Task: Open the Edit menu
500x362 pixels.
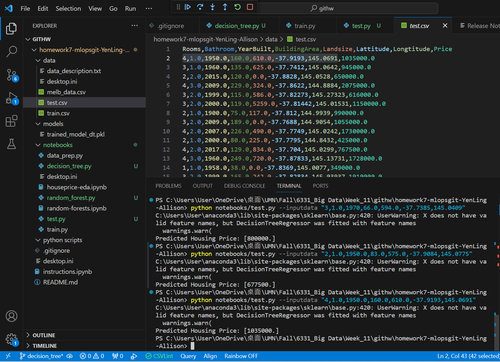Action: [43, 9]
